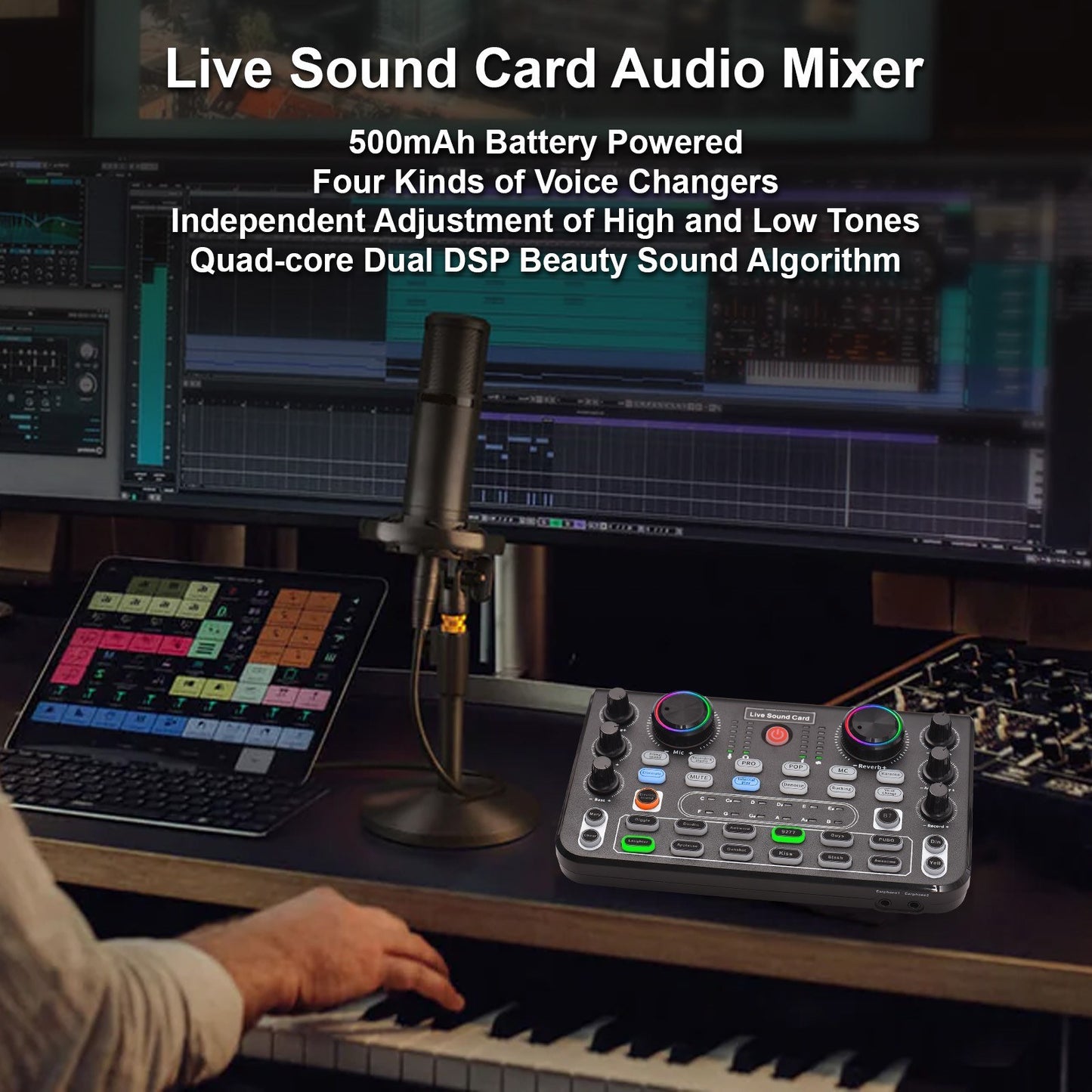Click the Karaoke button
This screenshot has height=1092, width=1092.
(x=890, y=776)
